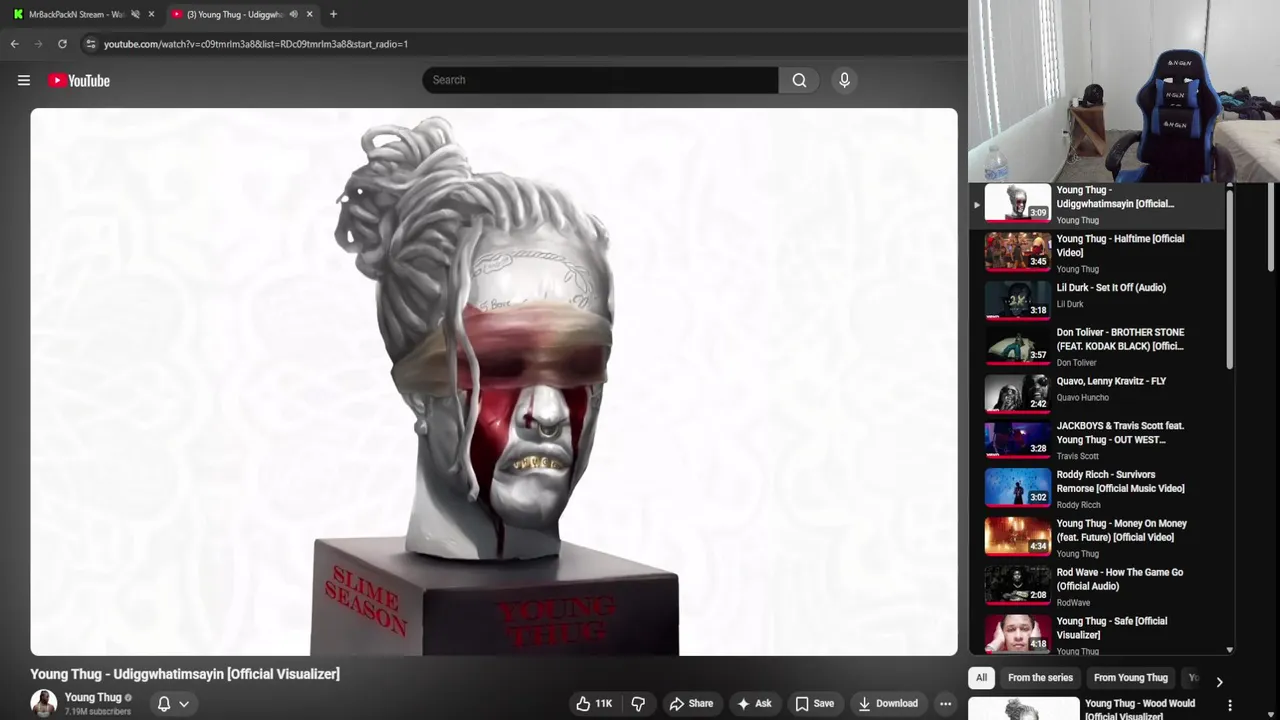Play JACKBOYS OUT WEST thumbnail
The image size is (1280, 720).
click(x=1018, y=438)
